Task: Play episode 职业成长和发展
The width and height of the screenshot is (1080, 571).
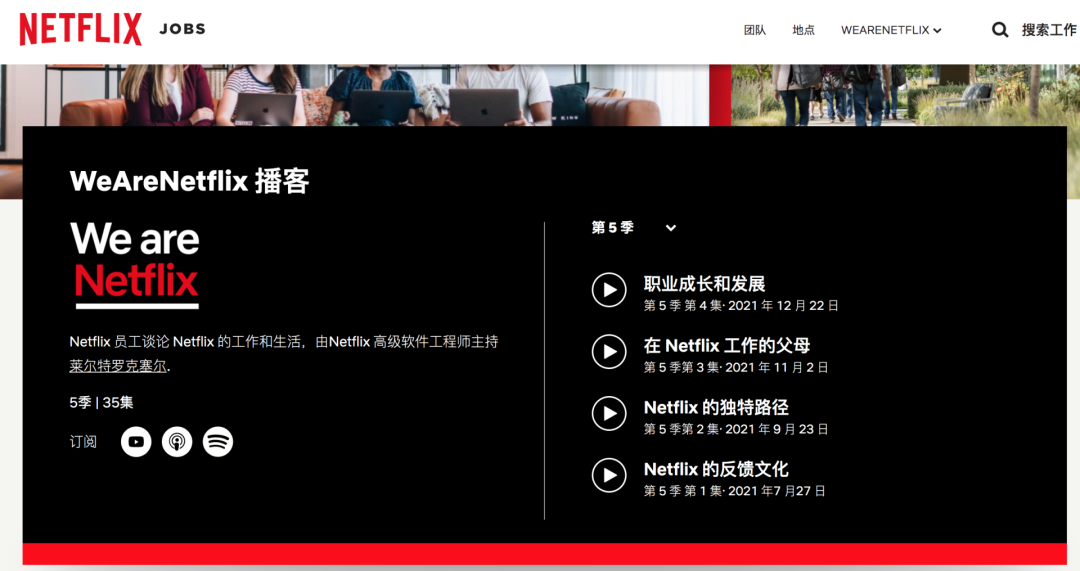Action: coord(609,290)
